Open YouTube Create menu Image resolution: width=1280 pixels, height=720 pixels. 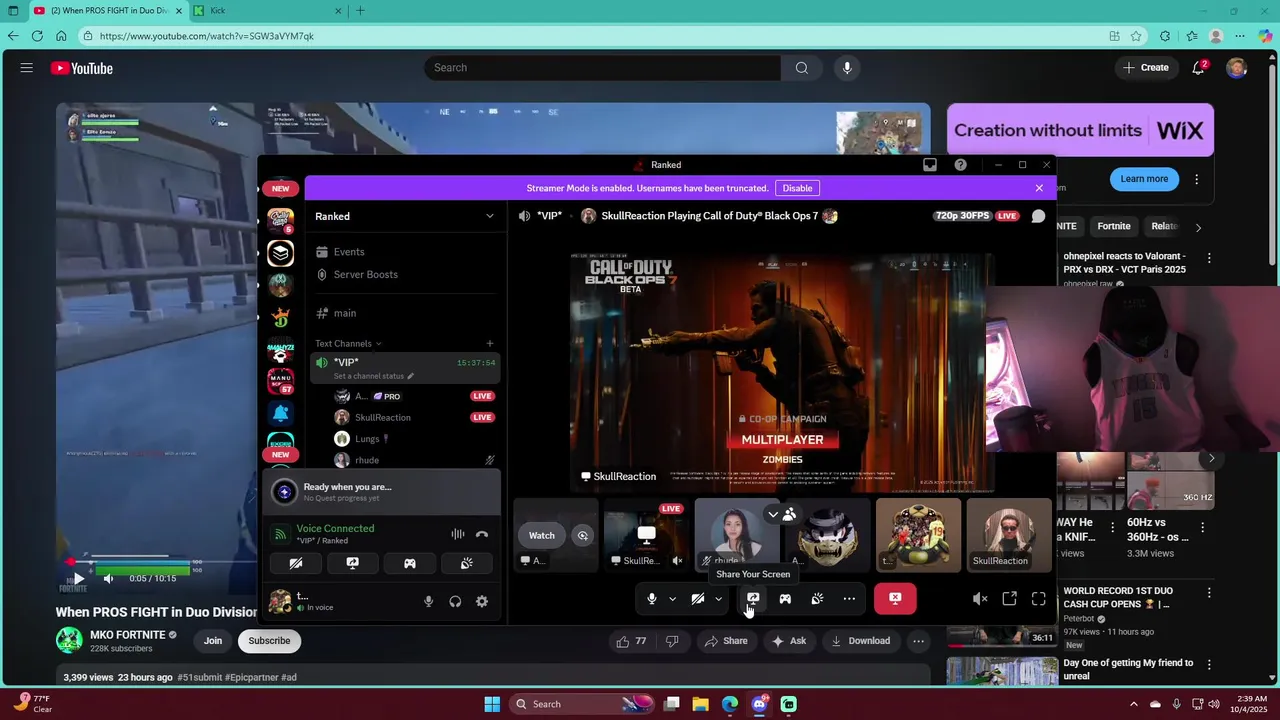pyautogui.click(x=1146, y=68)
